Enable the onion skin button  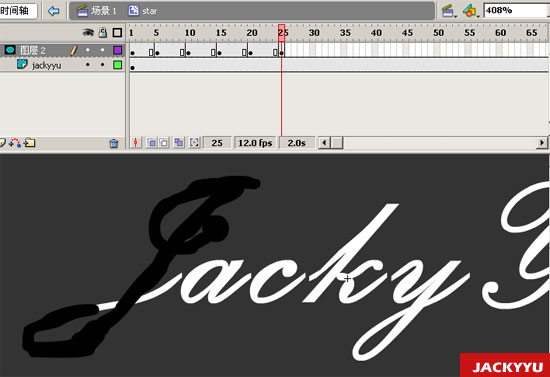[152, 143]
